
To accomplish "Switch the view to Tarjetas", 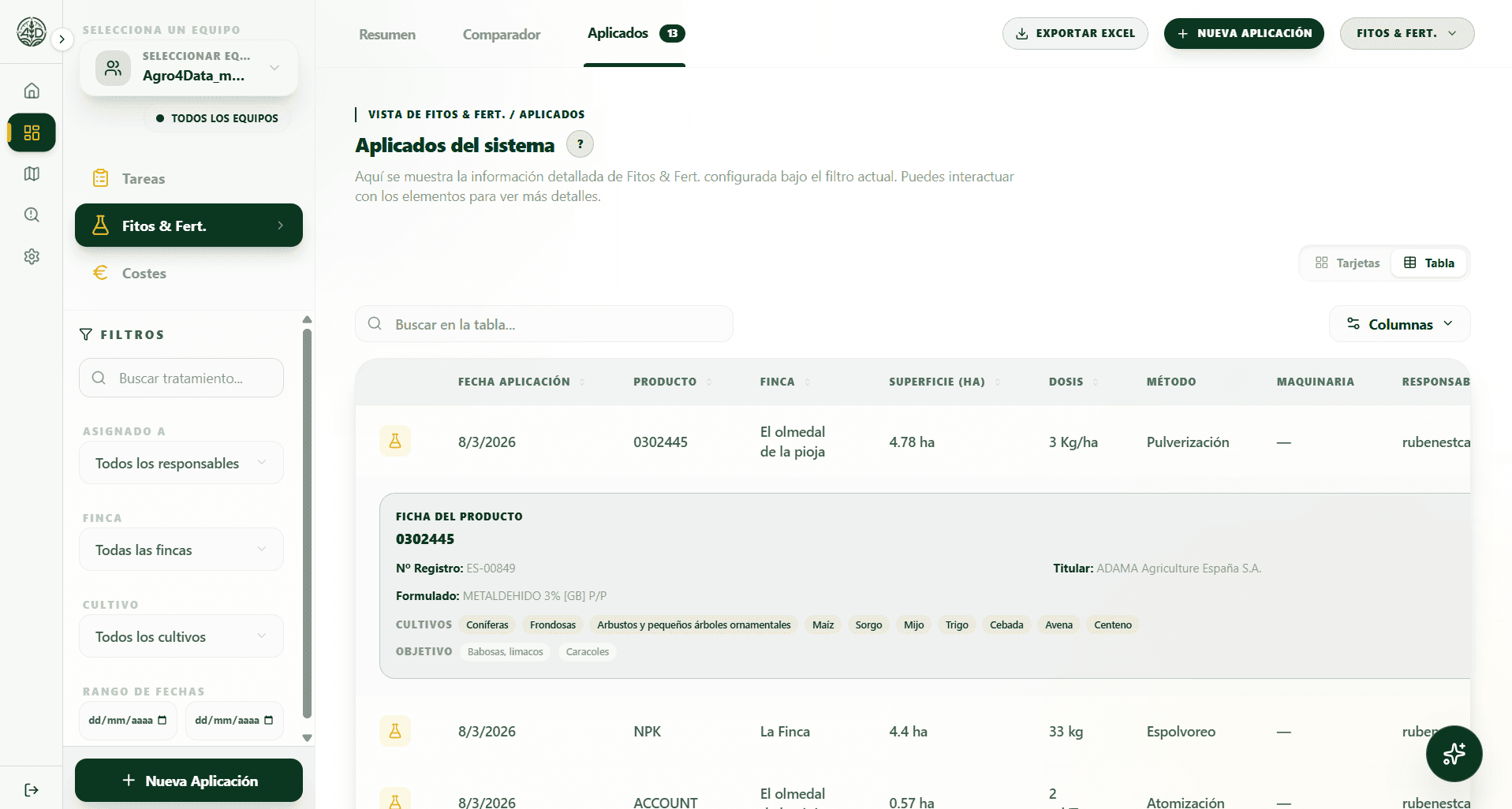I will click(x=1346, y=263).
